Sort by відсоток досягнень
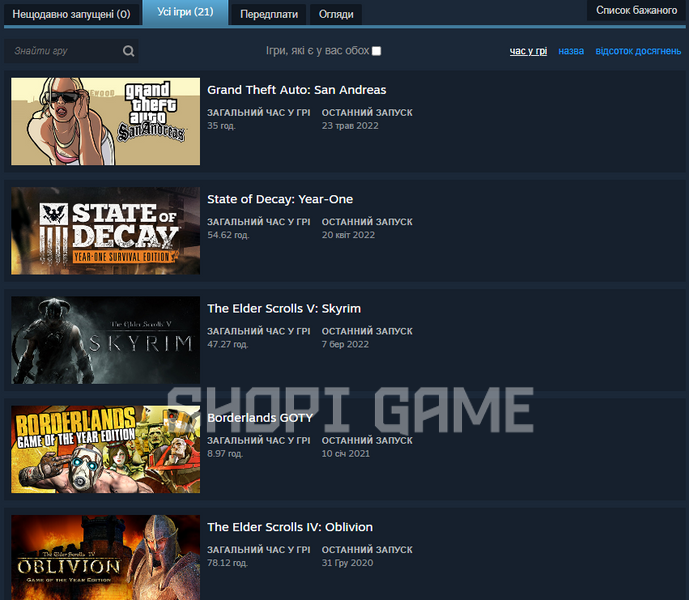689x600 pixels. coord(638,51)
